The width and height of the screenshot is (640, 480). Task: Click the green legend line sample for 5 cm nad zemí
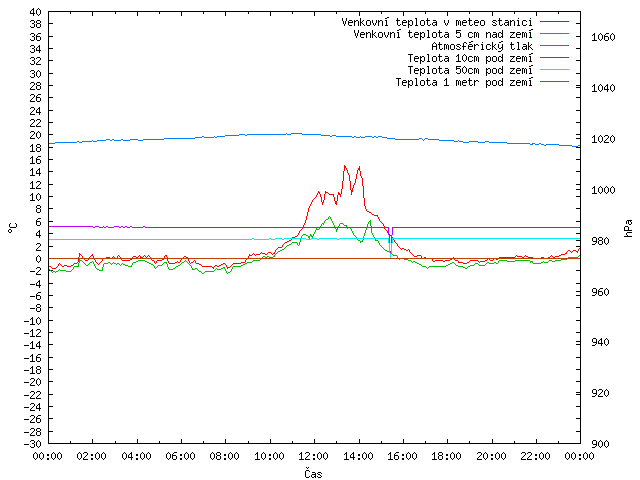tap(554, 33)
